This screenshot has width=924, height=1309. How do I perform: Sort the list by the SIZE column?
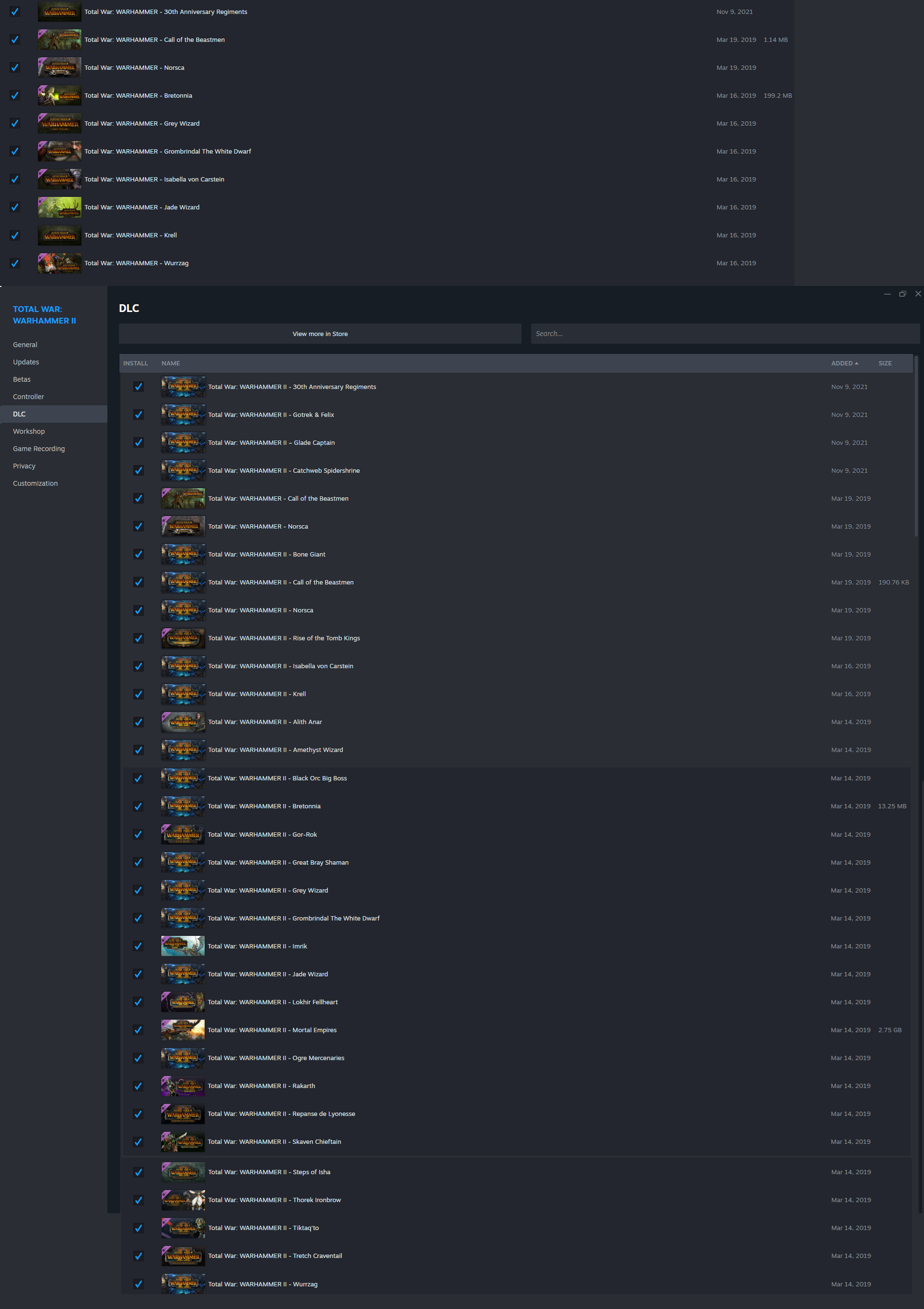(x=885, y=363)
